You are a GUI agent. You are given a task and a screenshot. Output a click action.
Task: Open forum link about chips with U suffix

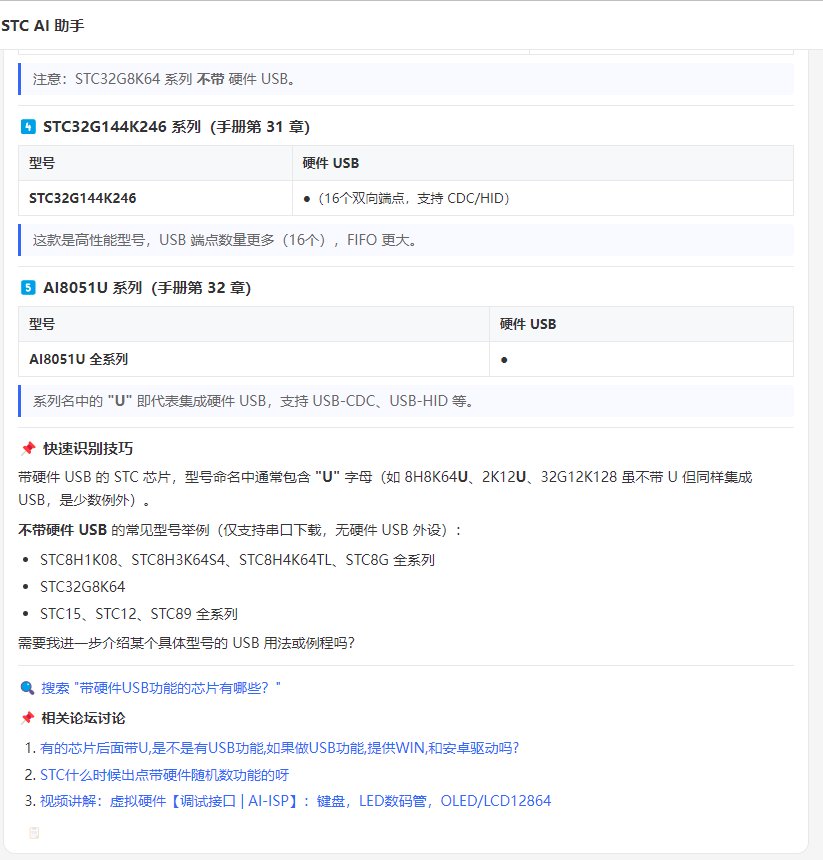coord(279,748)
